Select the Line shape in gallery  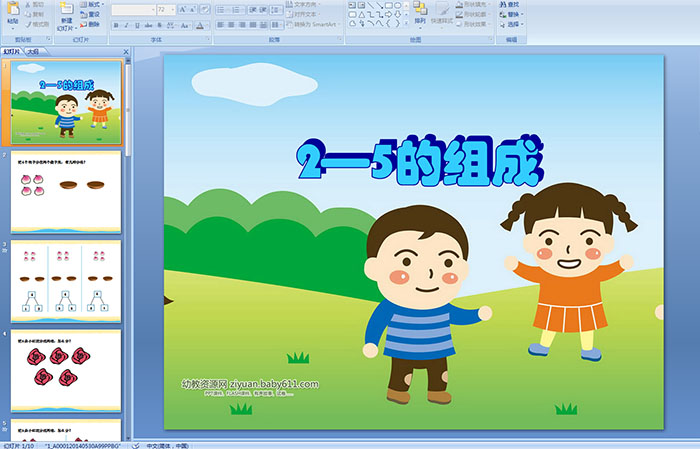pyautogui.click(x=371, y=5)
